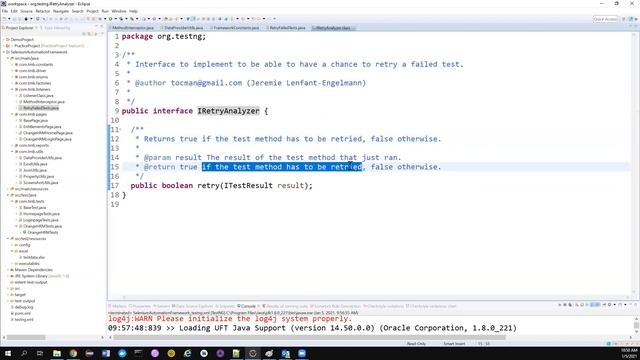Viewport: 640px width, 360px height.
Task: Click the New file toolbar button
Action: [5, 19]
